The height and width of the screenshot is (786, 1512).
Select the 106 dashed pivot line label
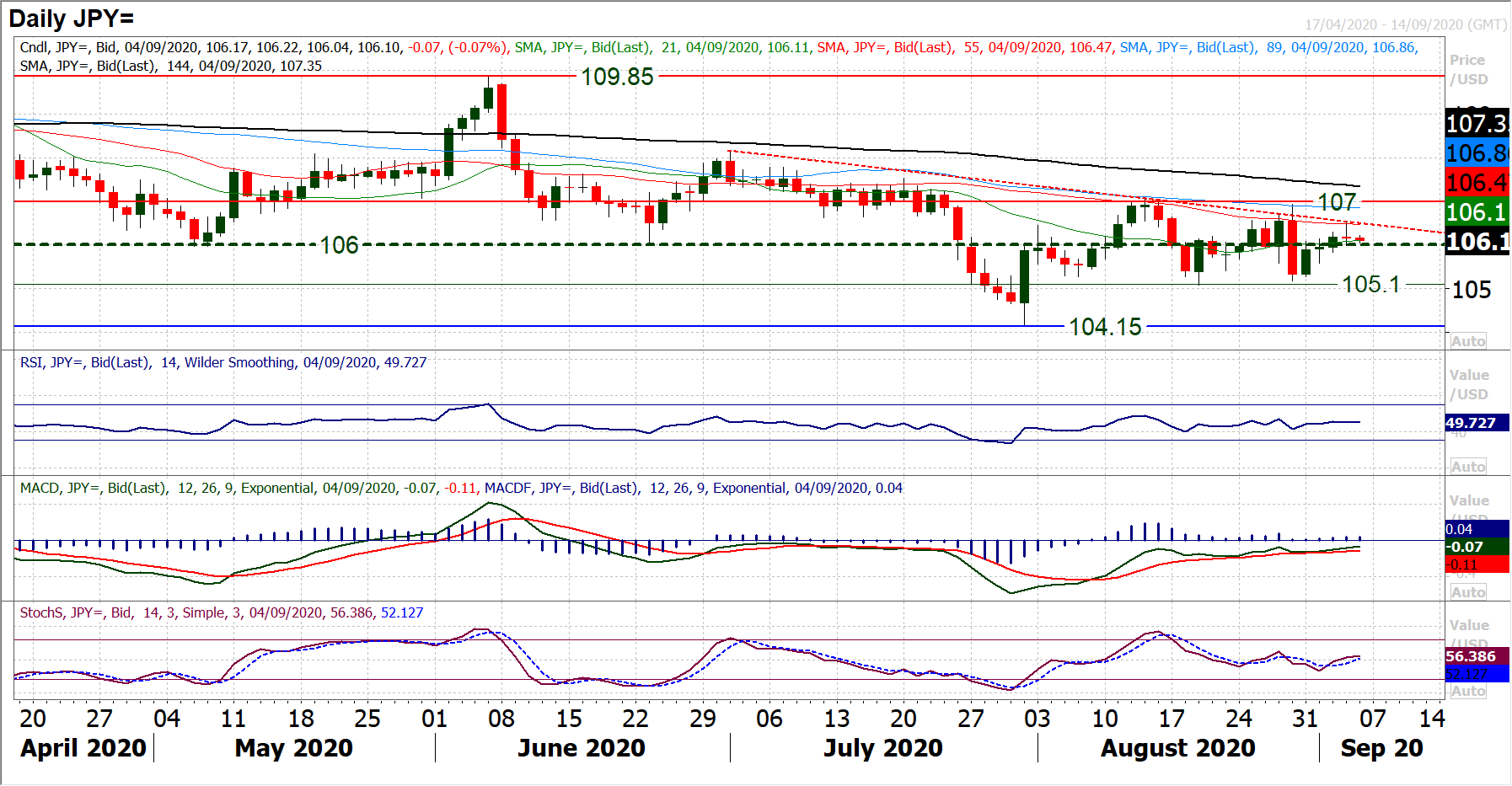pyautogui.click(x=339, y=245)
